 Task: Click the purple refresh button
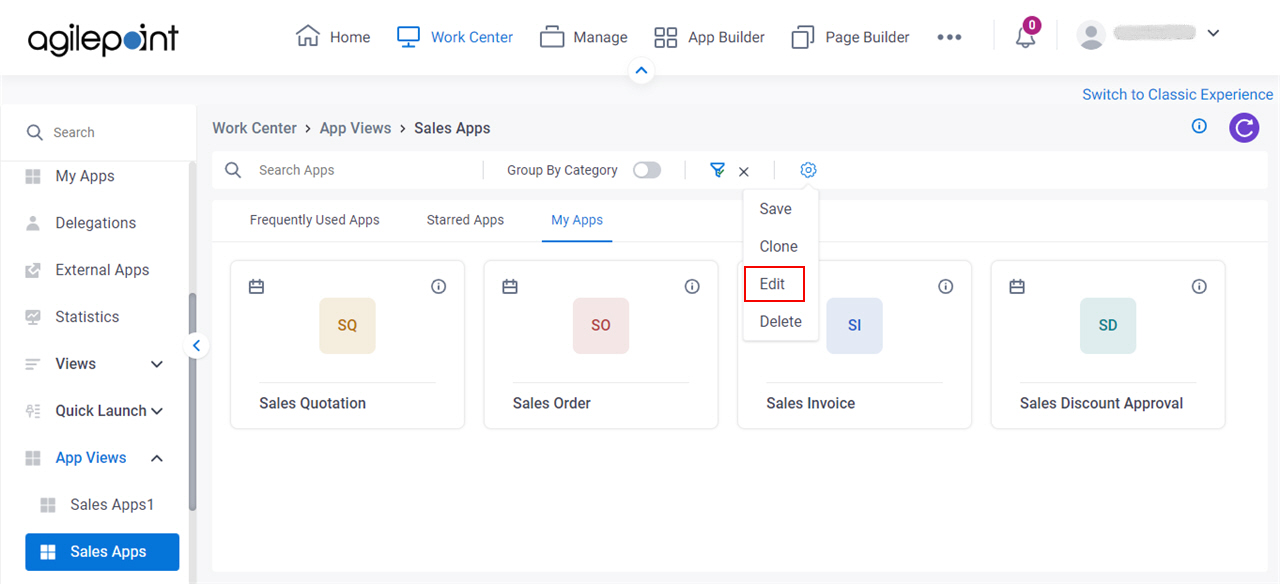[1244, 127]
